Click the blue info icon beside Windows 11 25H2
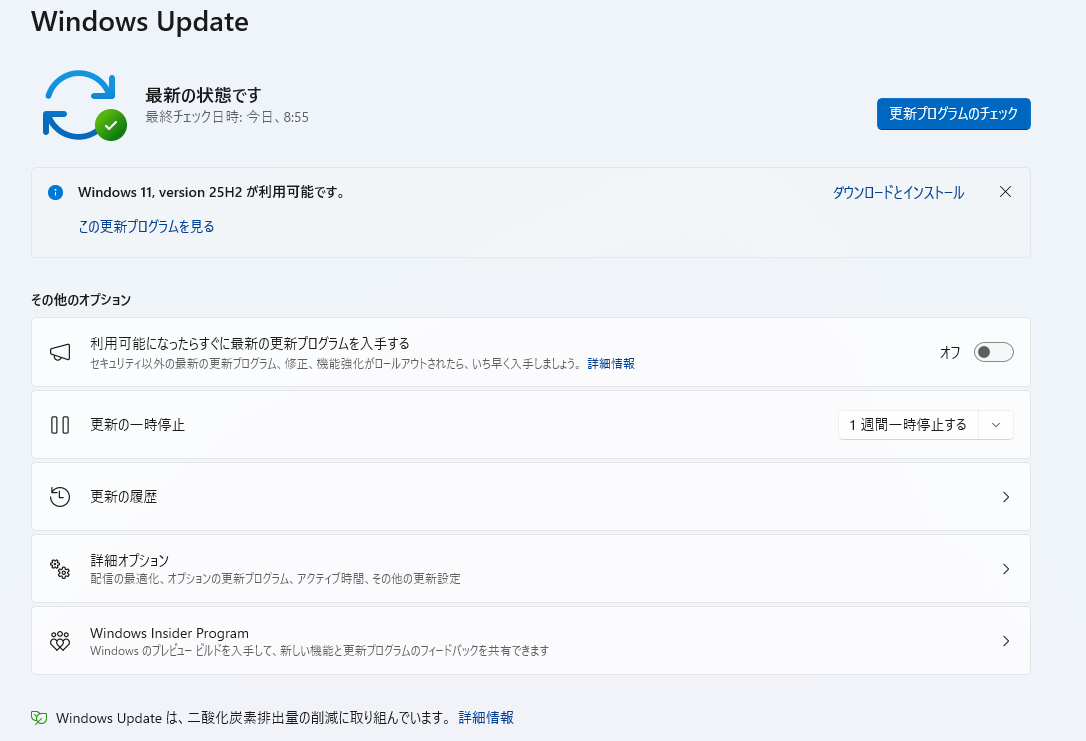Screen dimensions: 1086x741 (56, 192)
